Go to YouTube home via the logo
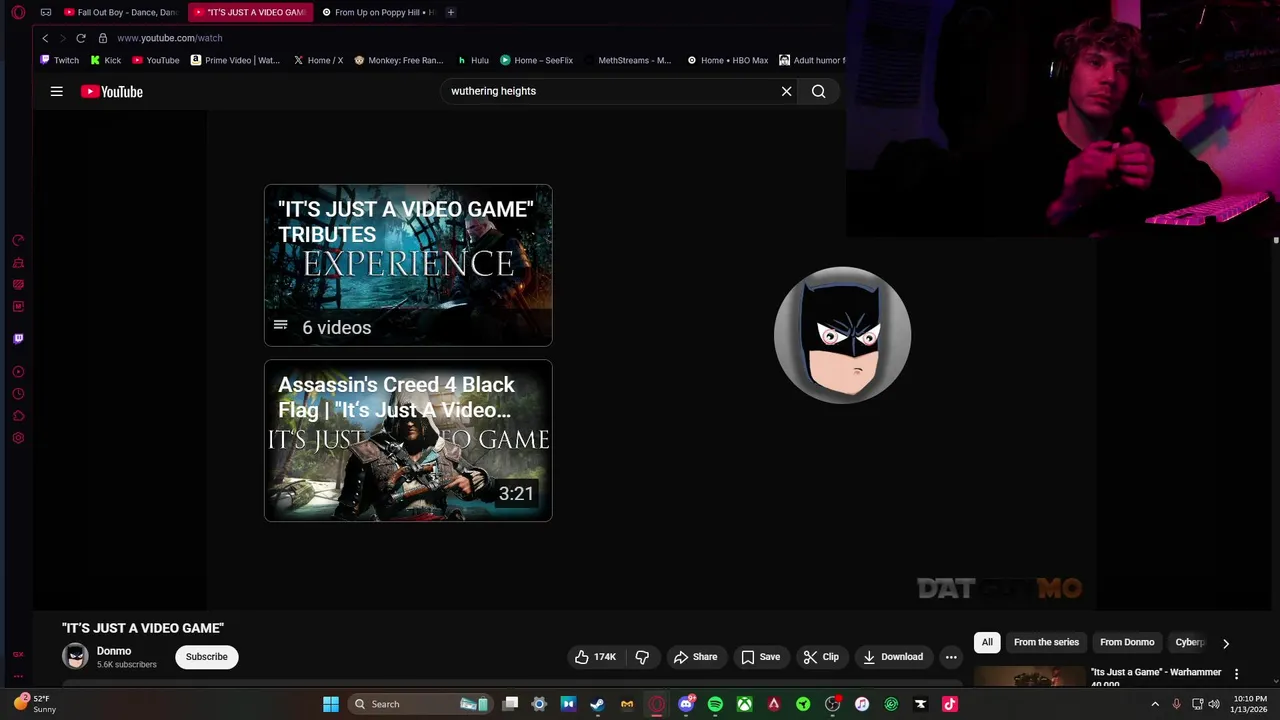The width and height of the screenshot is (1280, 720). pos(112,91)
